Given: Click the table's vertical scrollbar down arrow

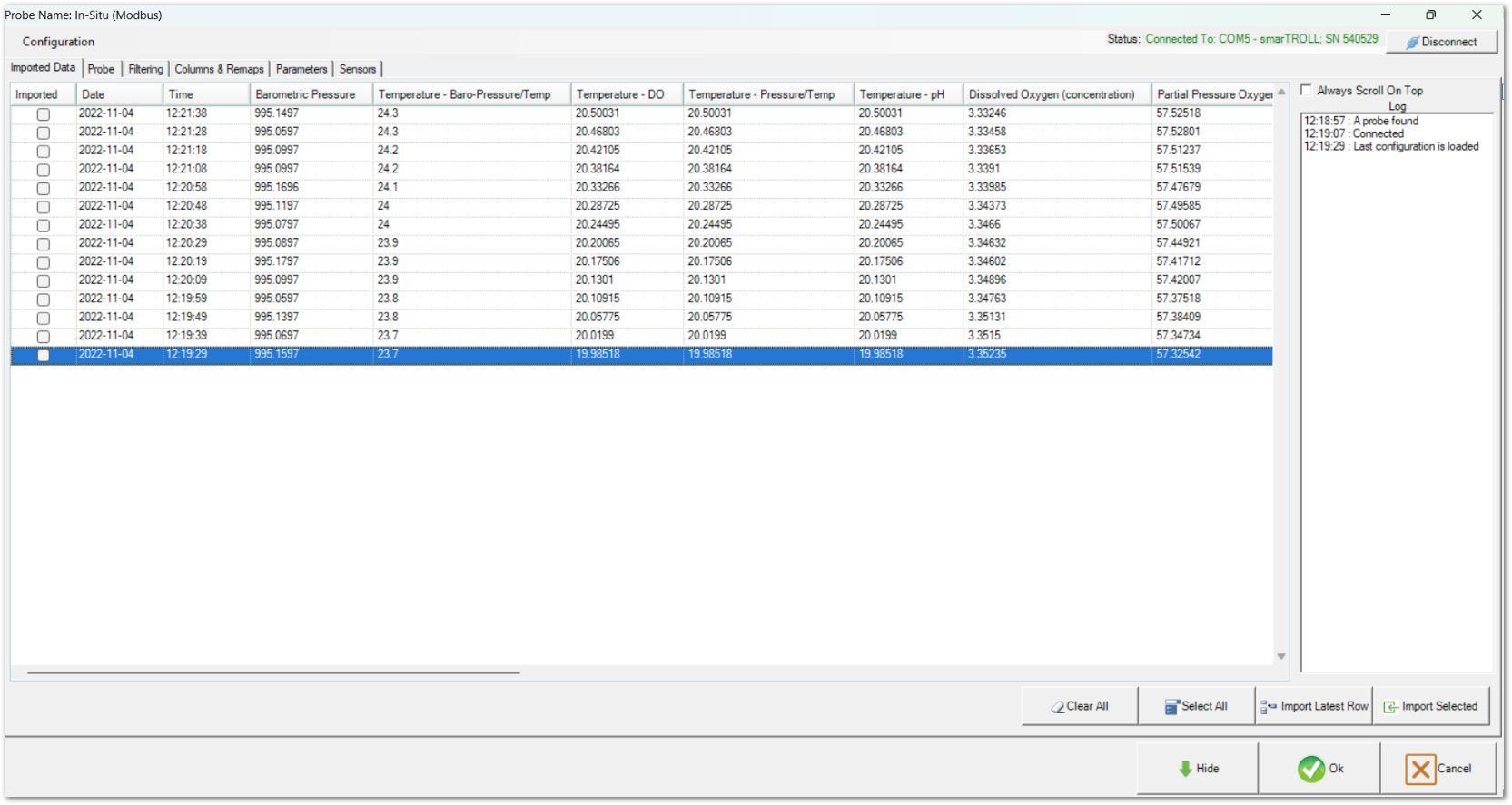Looking at the screenshot, I should point(1281,656).
